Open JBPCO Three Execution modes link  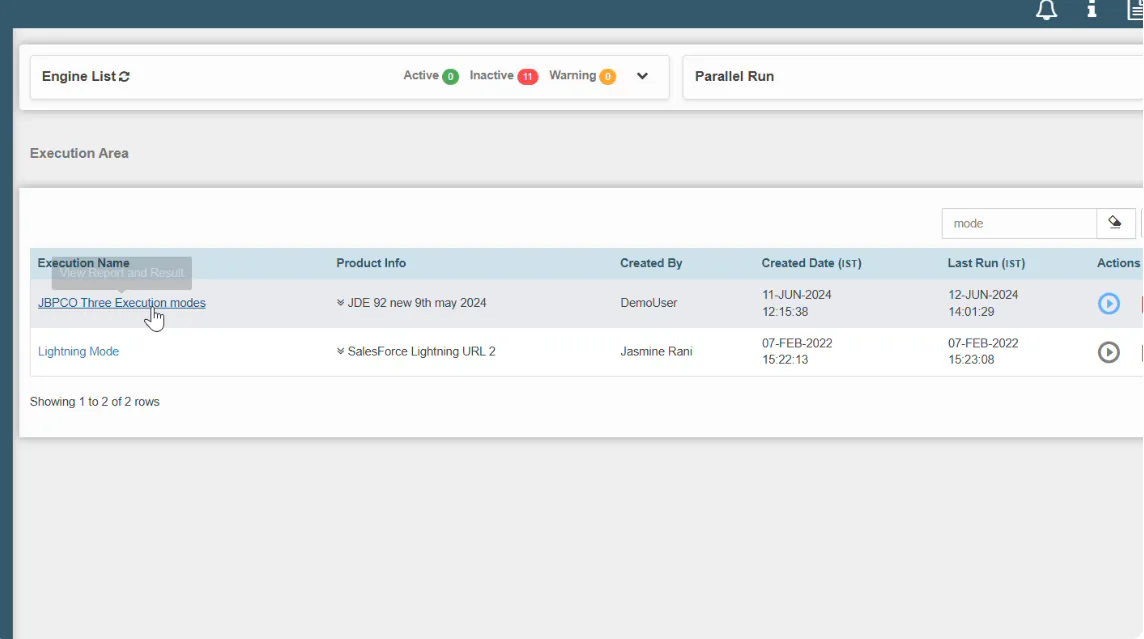click(x=121, y=303)
